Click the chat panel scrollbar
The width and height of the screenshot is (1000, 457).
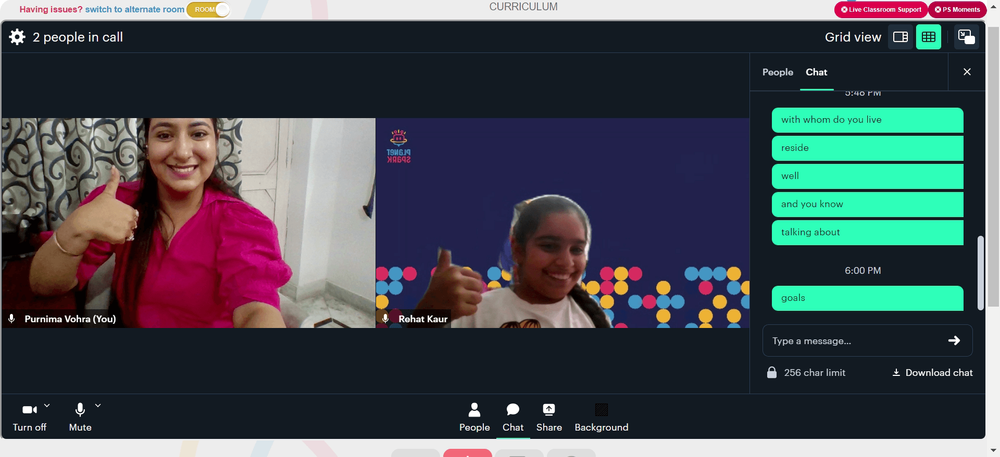[x=980, y=272]
